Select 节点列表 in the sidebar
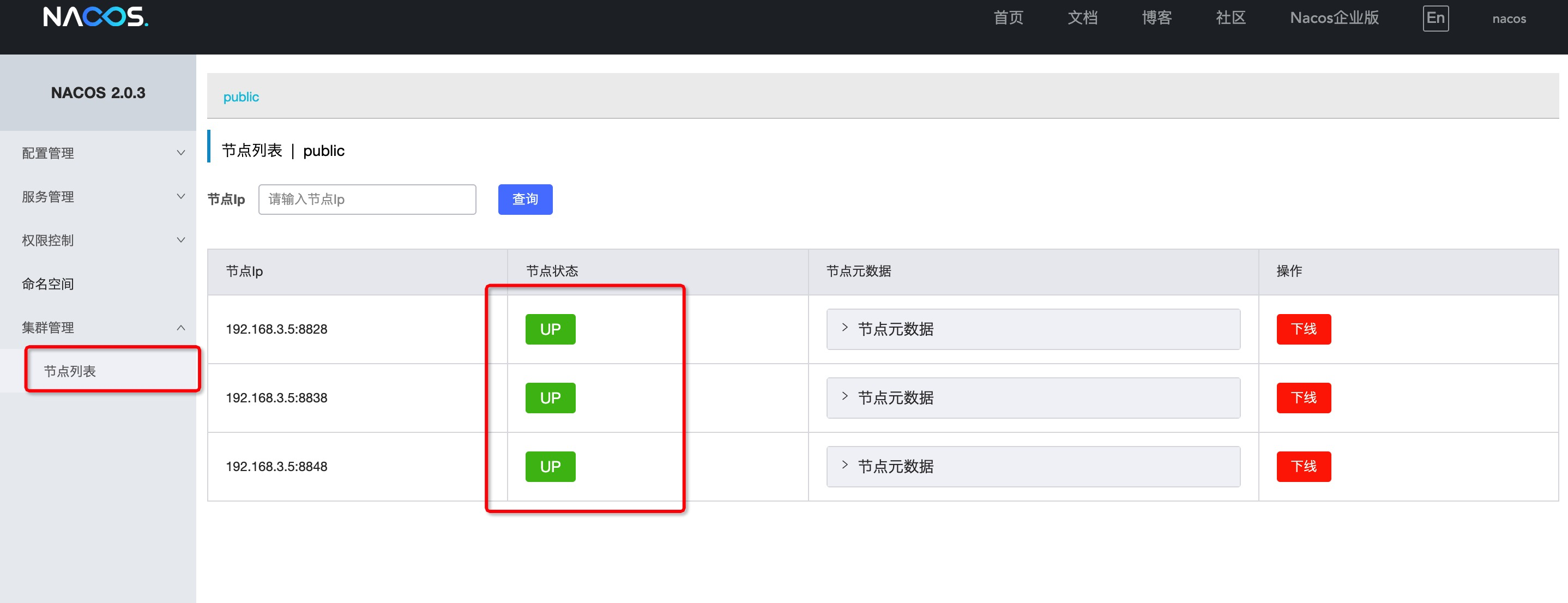Image resolution: width=1568 pixels, height=603 pixels. point(70,371)
